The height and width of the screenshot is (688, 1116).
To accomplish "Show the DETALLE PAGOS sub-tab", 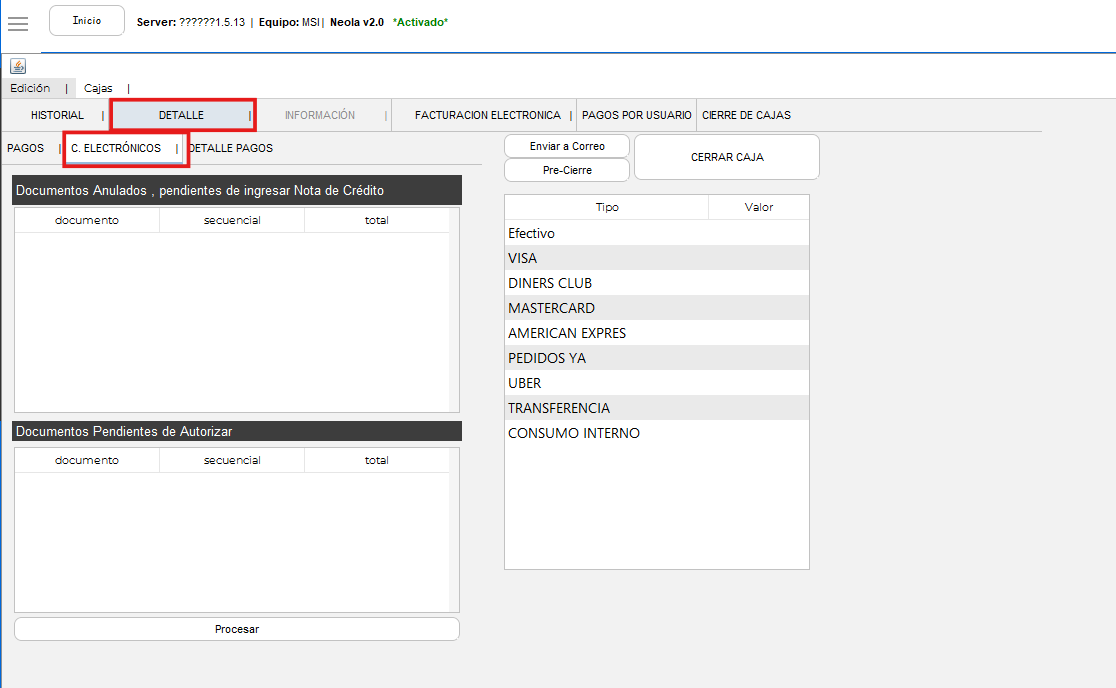I will (x=230, y=148).
